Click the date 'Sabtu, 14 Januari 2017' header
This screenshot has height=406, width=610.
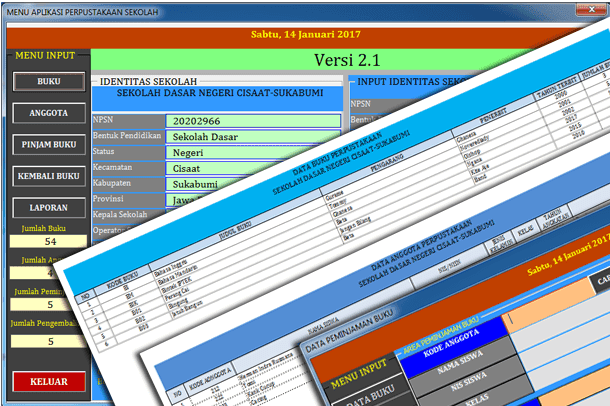[305, 34]
